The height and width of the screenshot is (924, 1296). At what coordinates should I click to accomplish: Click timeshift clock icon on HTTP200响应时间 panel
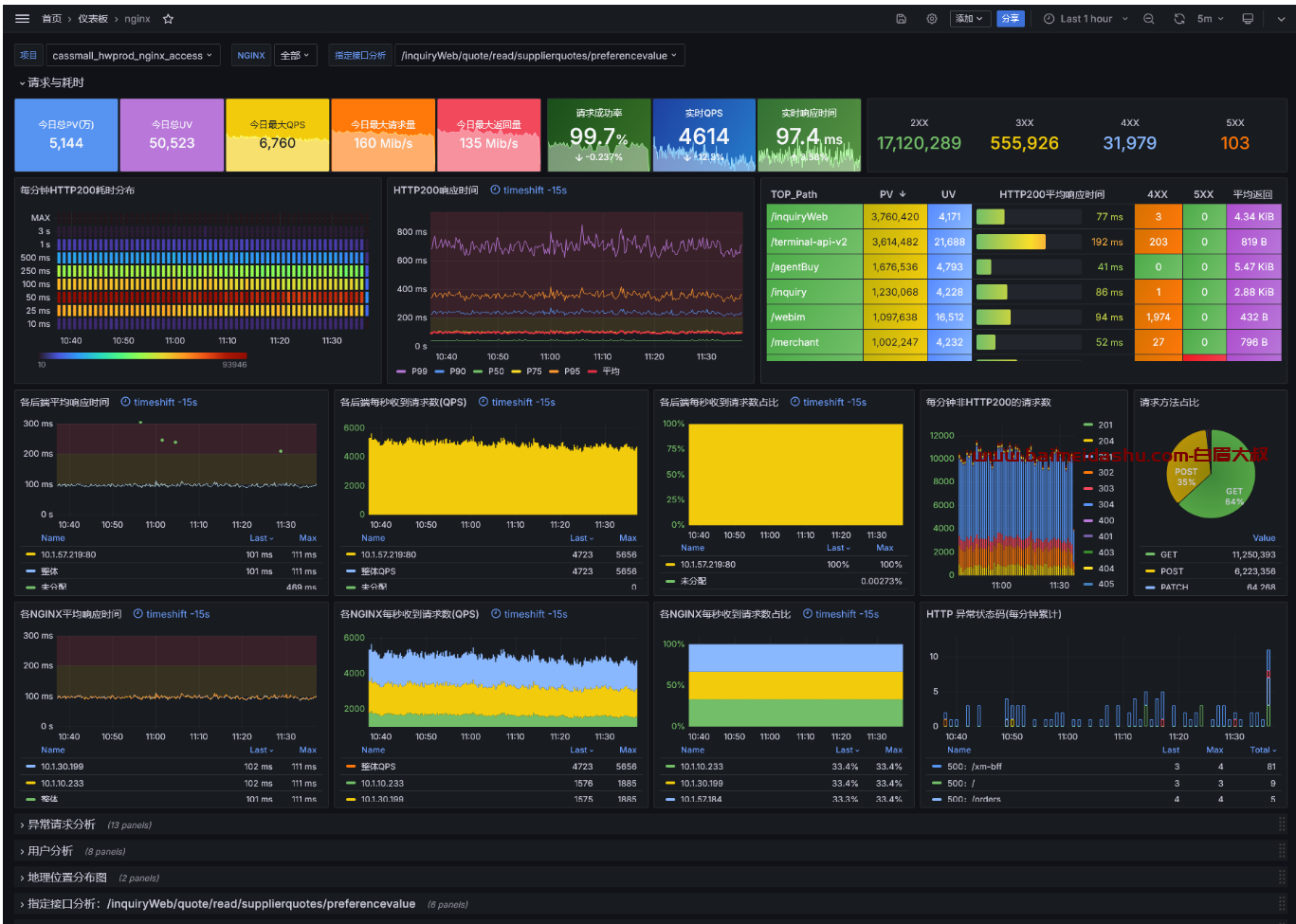pos(495,190)
